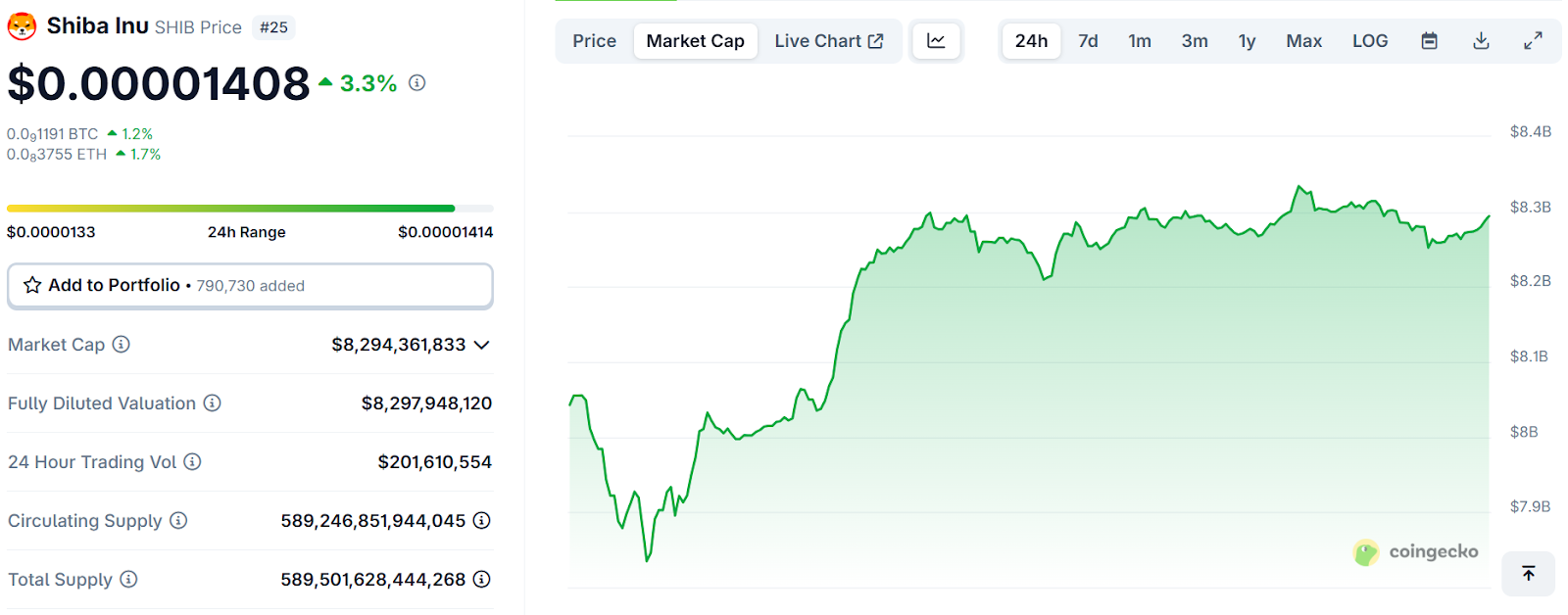Screen dimensions: 1568x615
Task: Switch to line chart type icon
Action: point(936,41)
